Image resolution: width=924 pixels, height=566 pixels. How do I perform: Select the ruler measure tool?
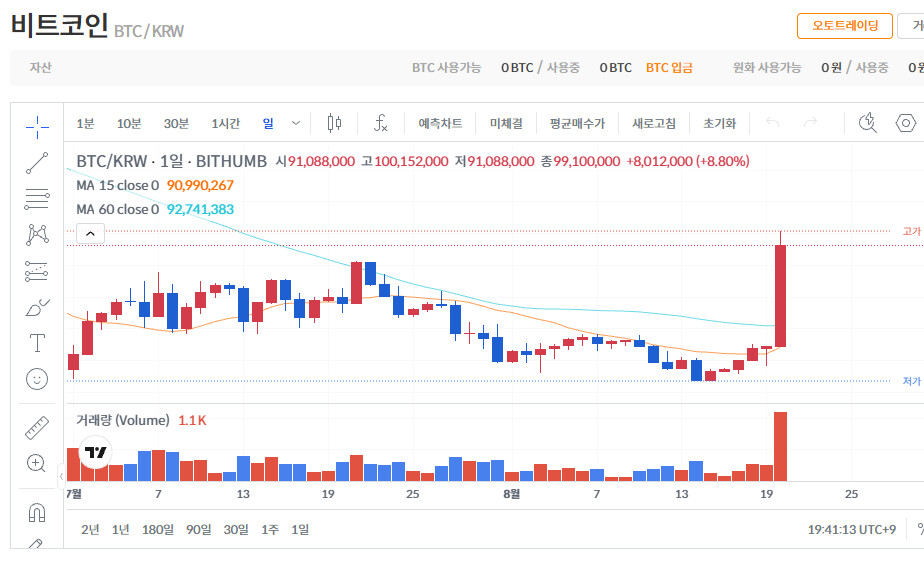click(37, 428)
